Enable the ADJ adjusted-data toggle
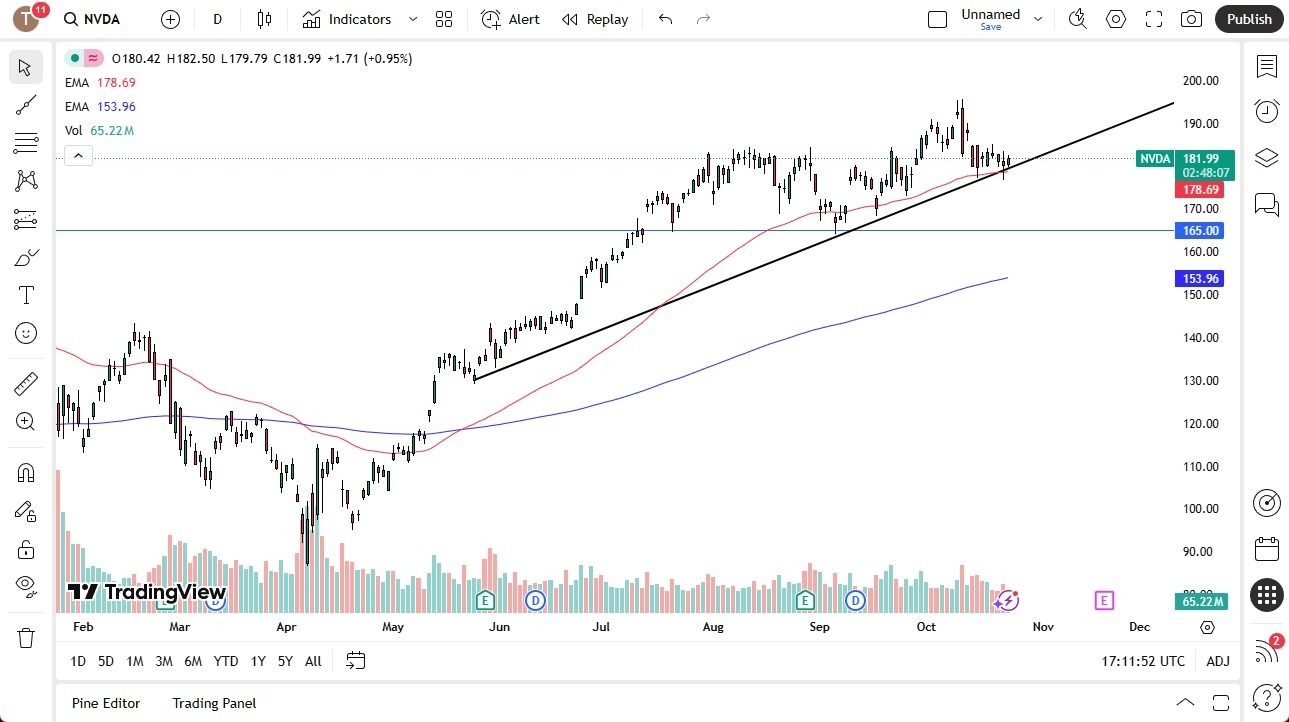Viewport: 1289px width, 722px height. click(1218, 661)
